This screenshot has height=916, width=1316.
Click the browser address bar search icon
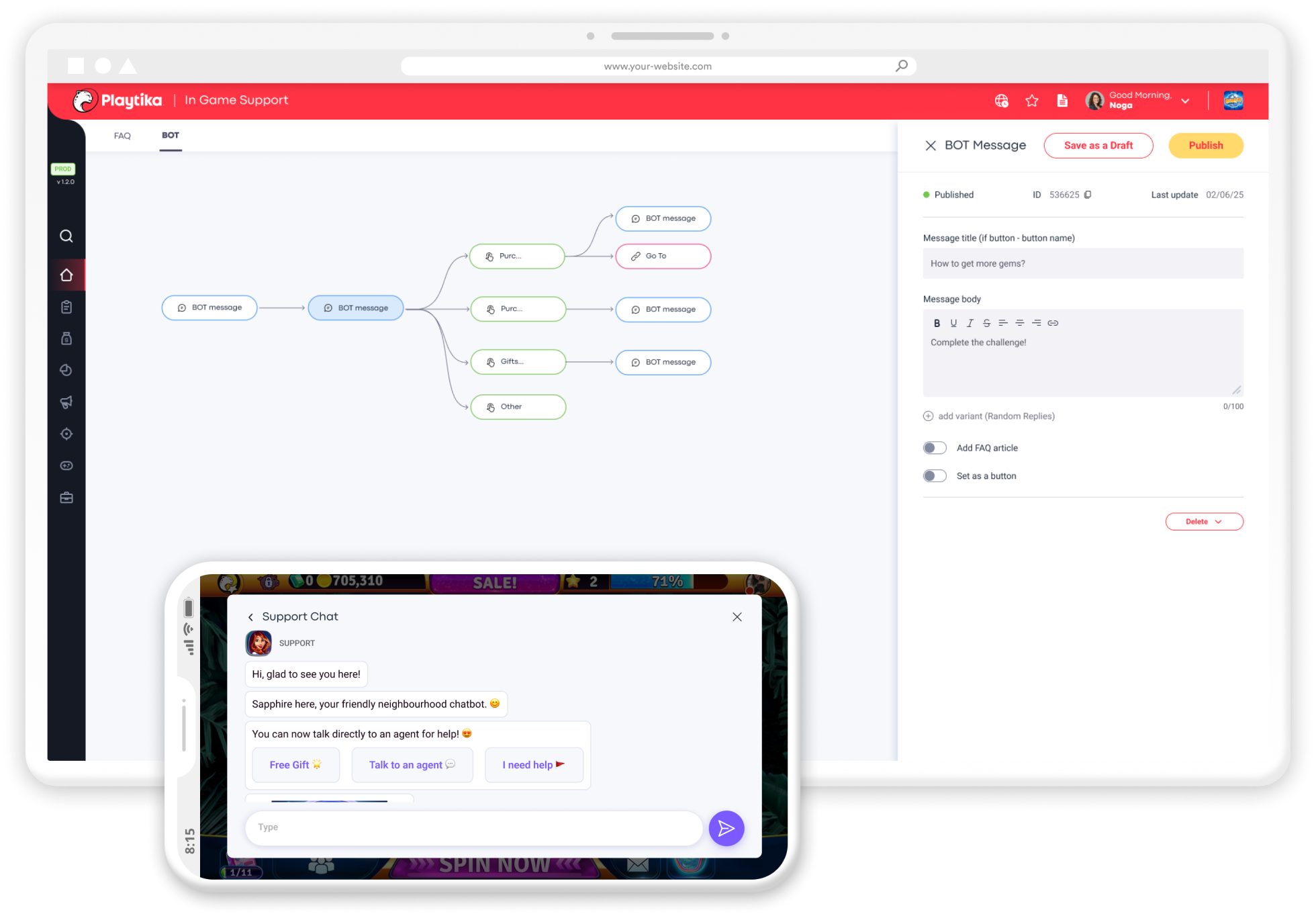tap(902, 66)
